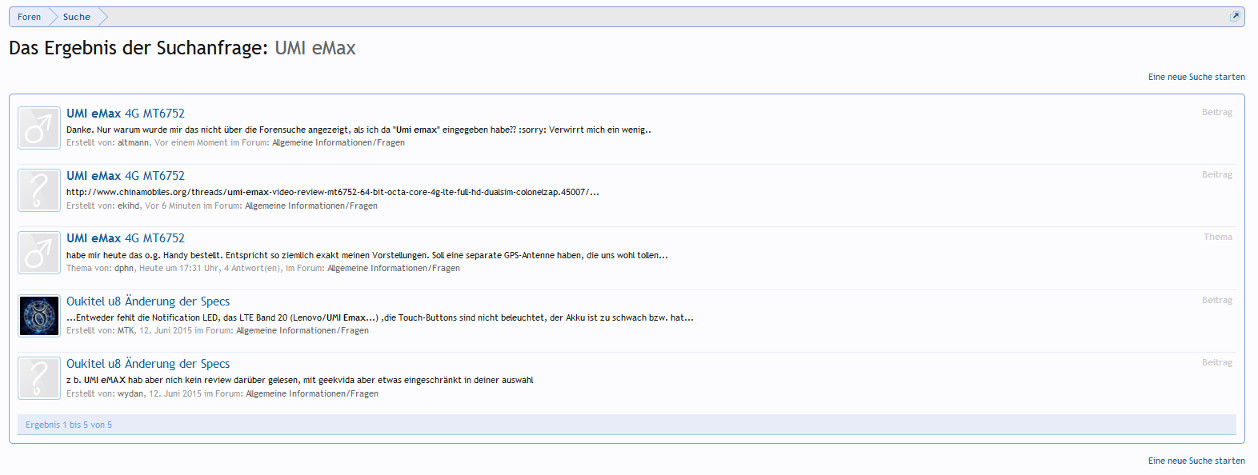Click username 'MTK' under fourth result
This screenshot has height=475, width=1258.
pos(126,331)
